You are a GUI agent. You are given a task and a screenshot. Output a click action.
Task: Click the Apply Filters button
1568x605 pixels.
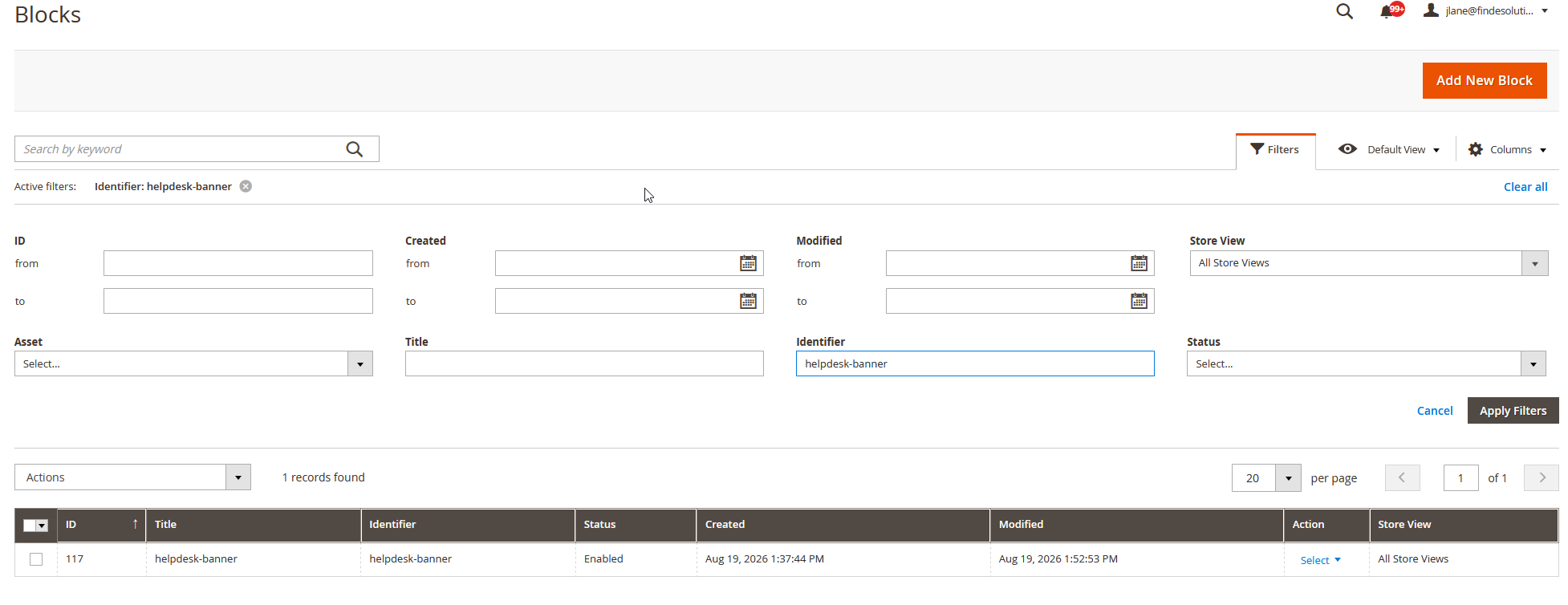[x=1513, y=410]
